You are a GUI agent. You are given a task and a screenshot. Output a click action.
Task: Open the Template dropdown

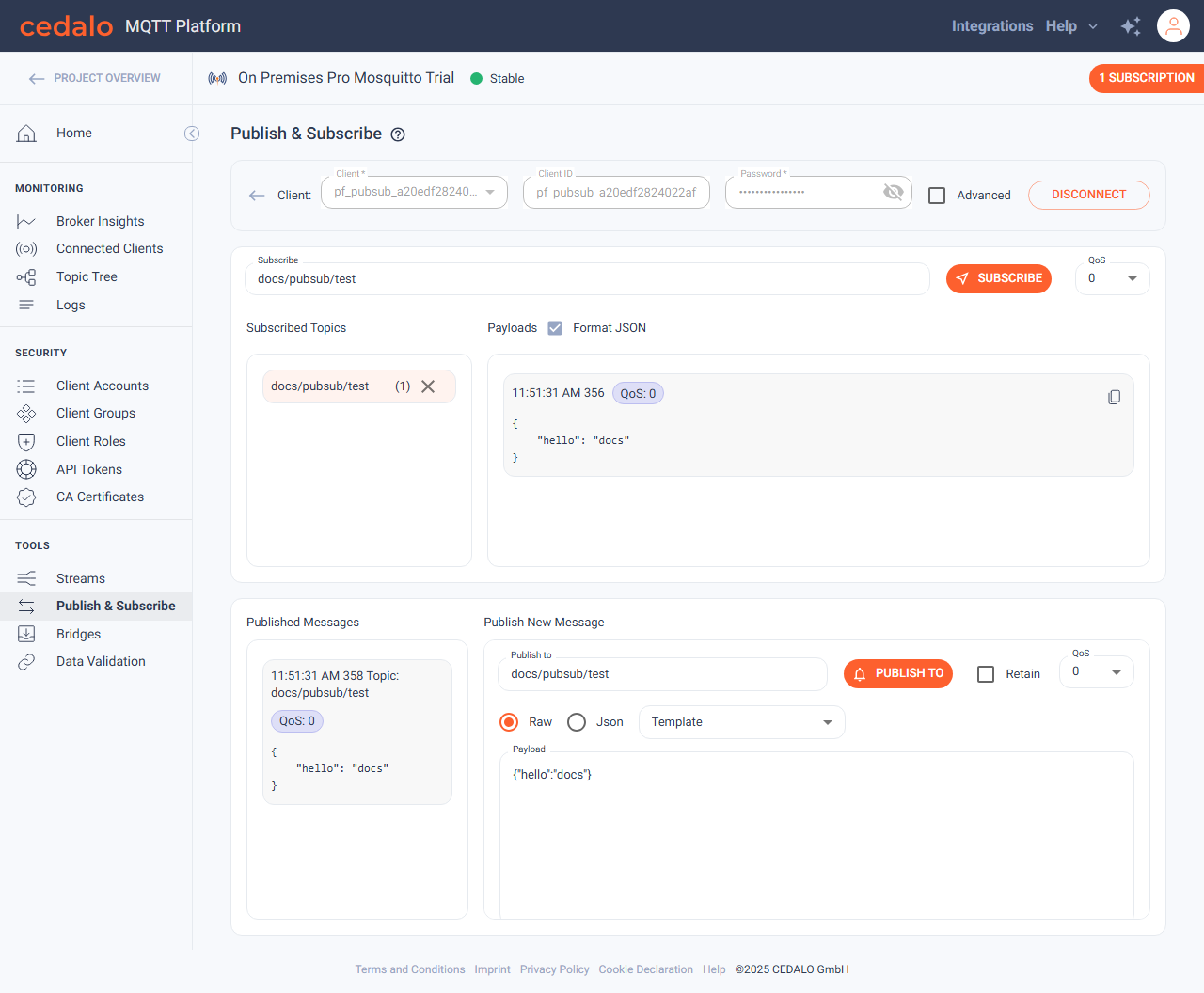click(x=741, y=722)
